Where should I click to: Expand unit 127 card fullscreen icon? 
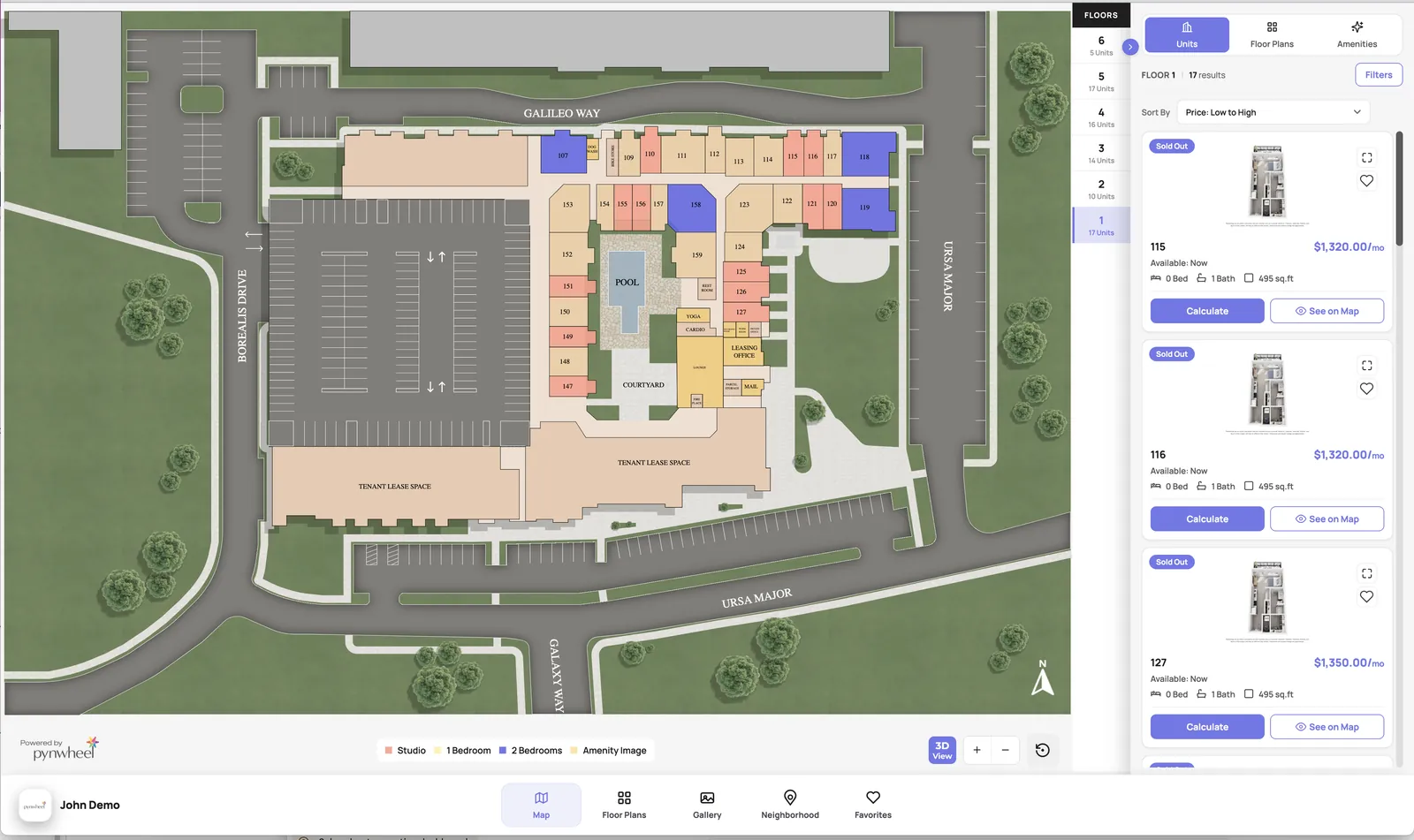[1366, 573]
